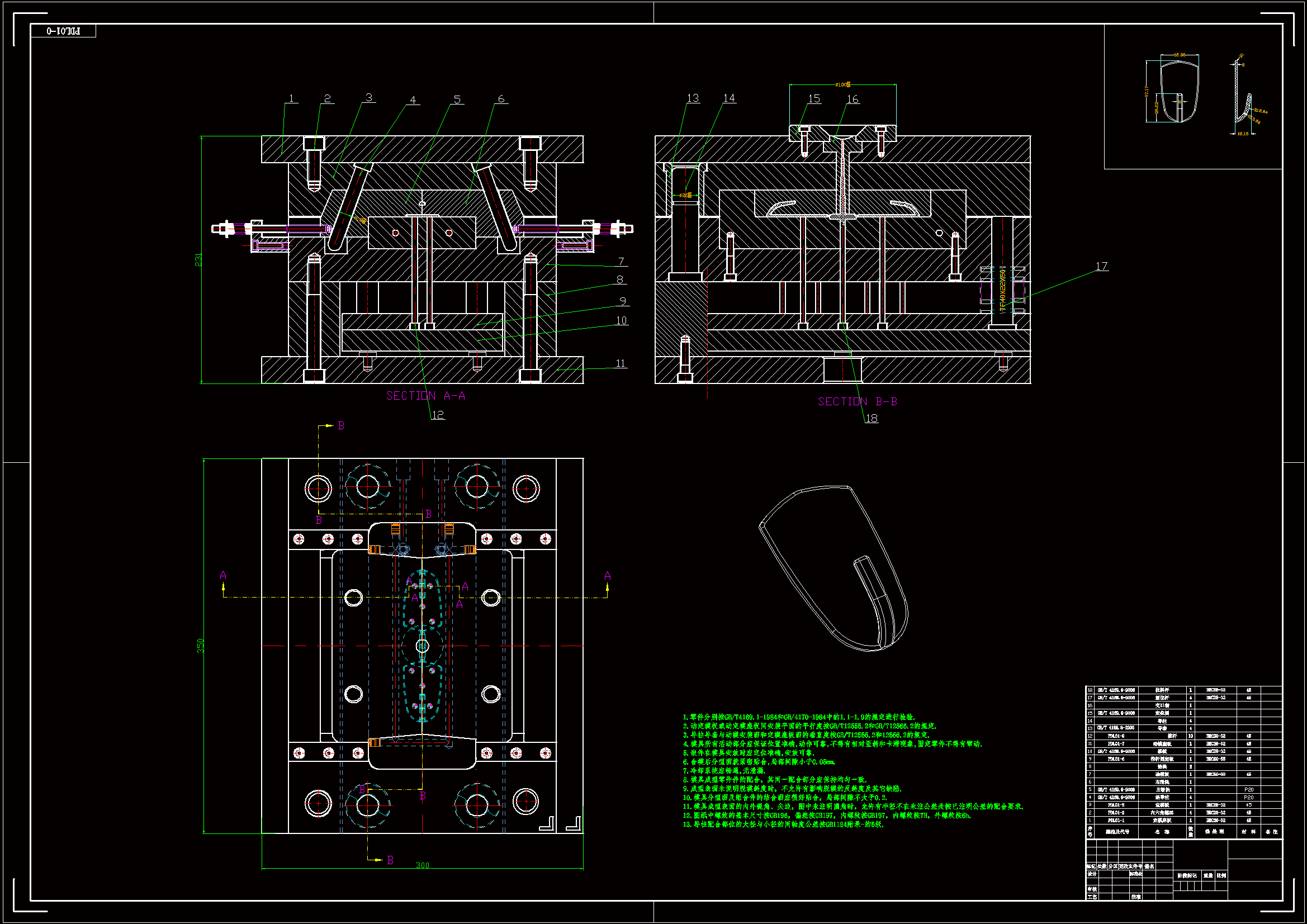Screen dimensions: 1307x924
Task: Select the 300 width dimension text
Action: click(423, 865)
